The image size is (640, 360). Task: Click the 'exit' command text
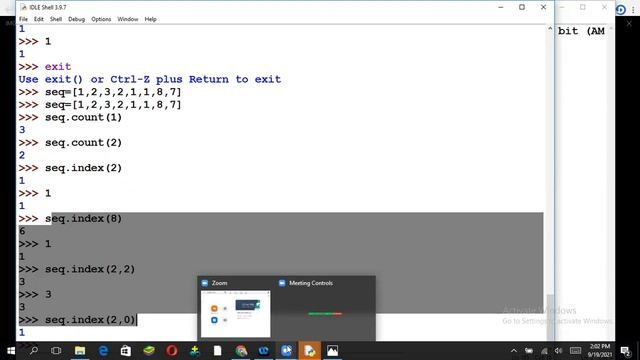pos(58,67)
